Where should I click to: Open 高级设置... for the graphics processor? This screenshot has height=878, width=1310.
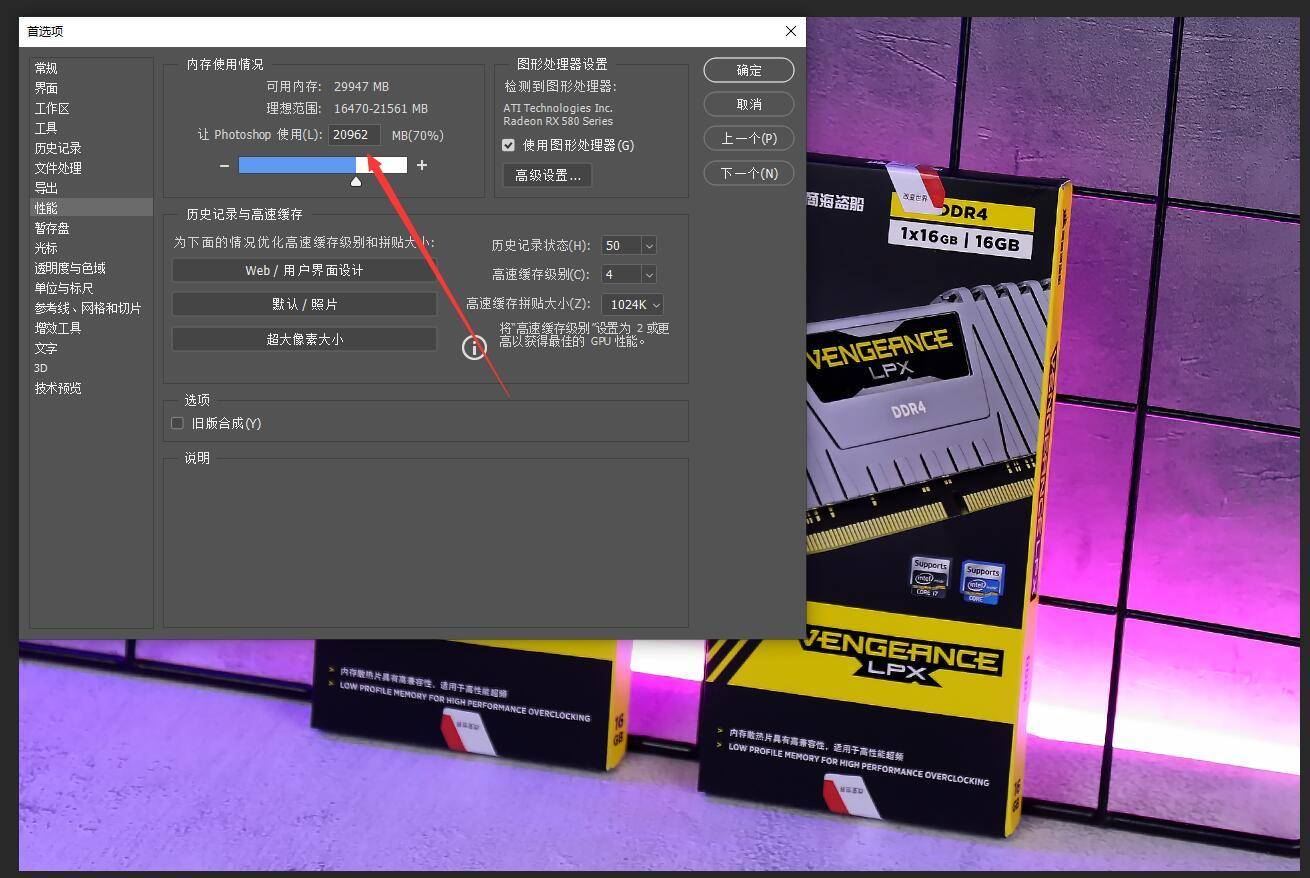(547, 175)
